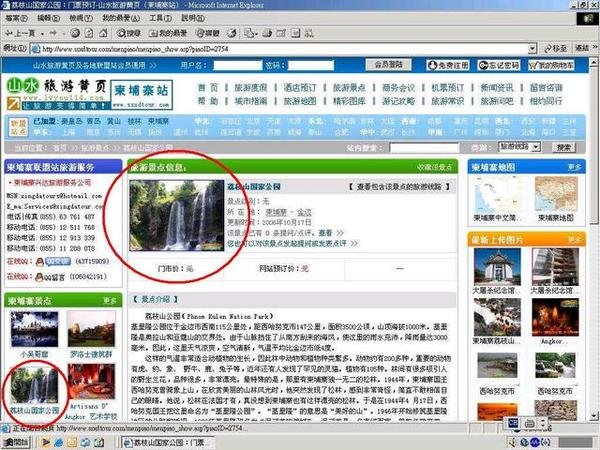Click the IE Back (上一頁) button

[x=20, y=33]
